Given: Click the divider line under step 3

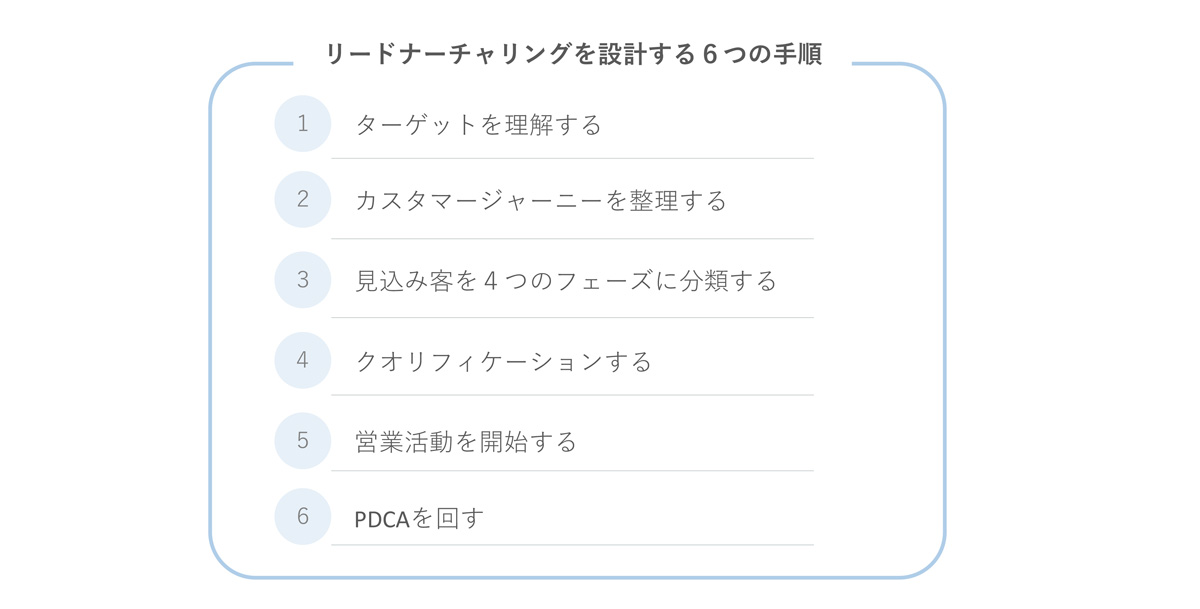Looking at the screenshot, I should click(x=572, y=318).
